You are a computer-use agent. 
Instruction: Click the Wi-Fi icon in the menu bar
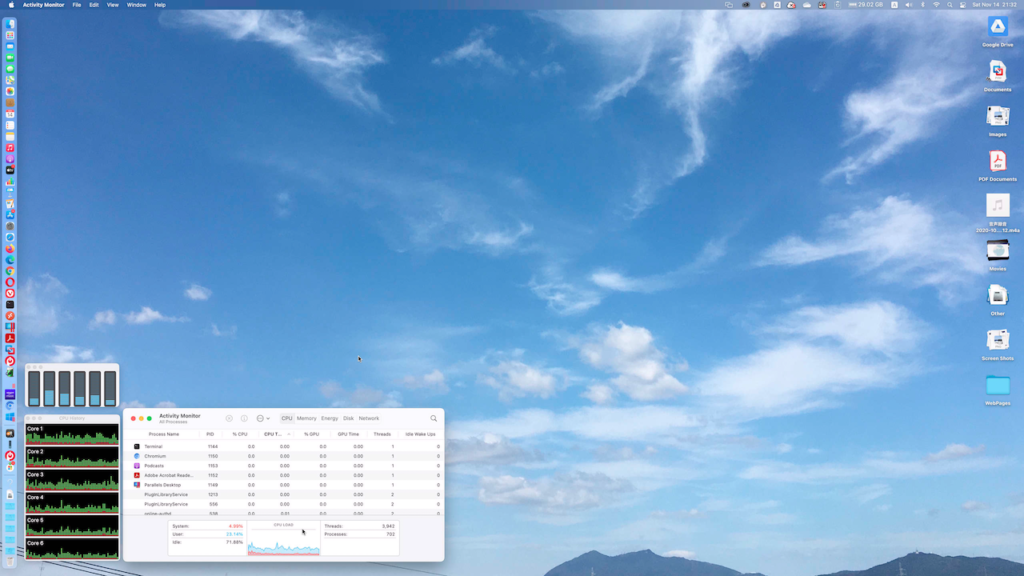click(936, 5)
